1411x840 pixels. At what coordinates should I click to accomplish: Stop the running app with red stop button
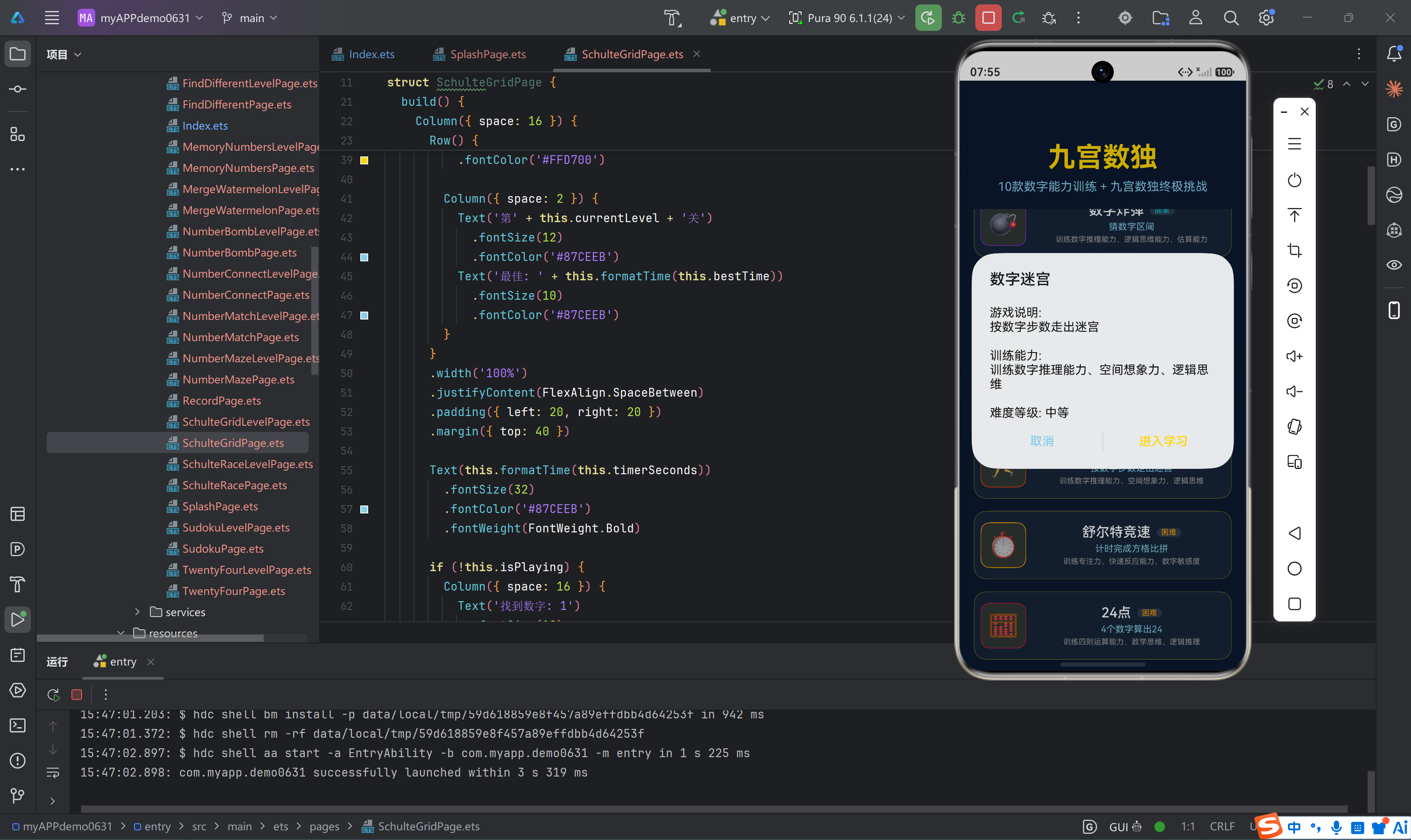(989, 18)
